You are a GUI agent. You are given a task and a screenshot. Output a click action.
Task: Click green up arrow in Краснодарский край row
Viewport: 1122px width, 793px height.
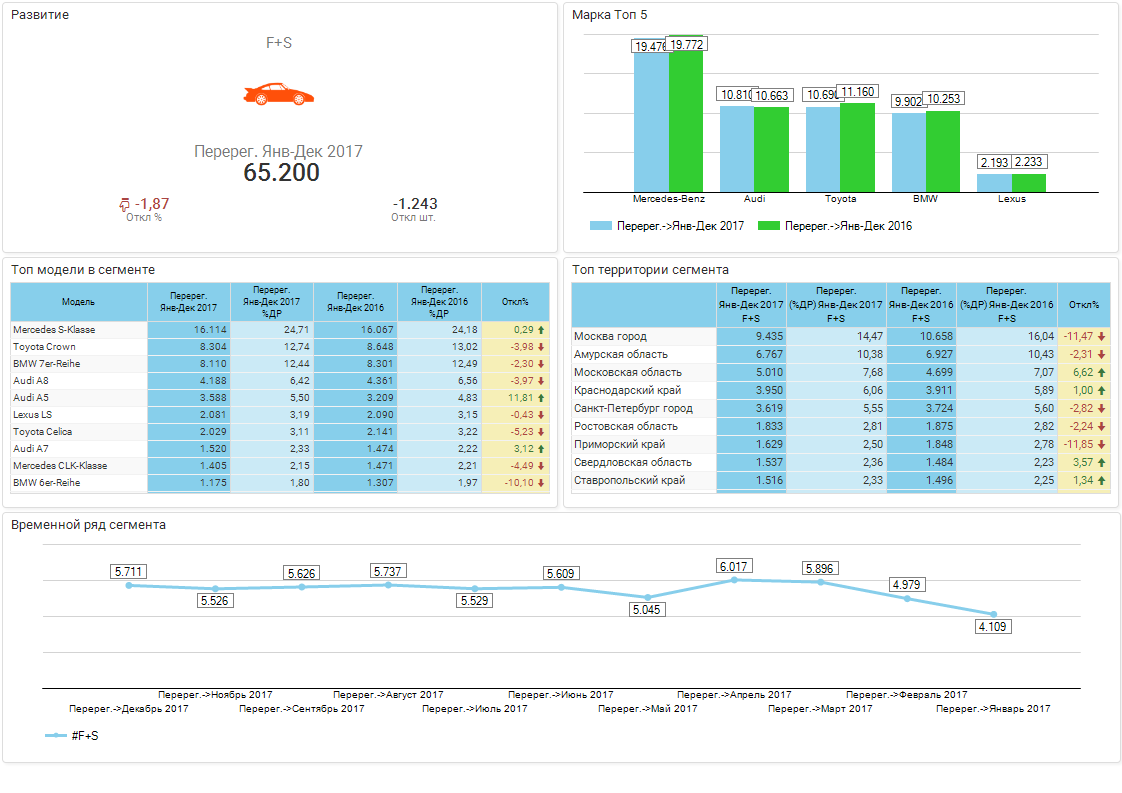pyautogui.click(x=1101, y=391)
